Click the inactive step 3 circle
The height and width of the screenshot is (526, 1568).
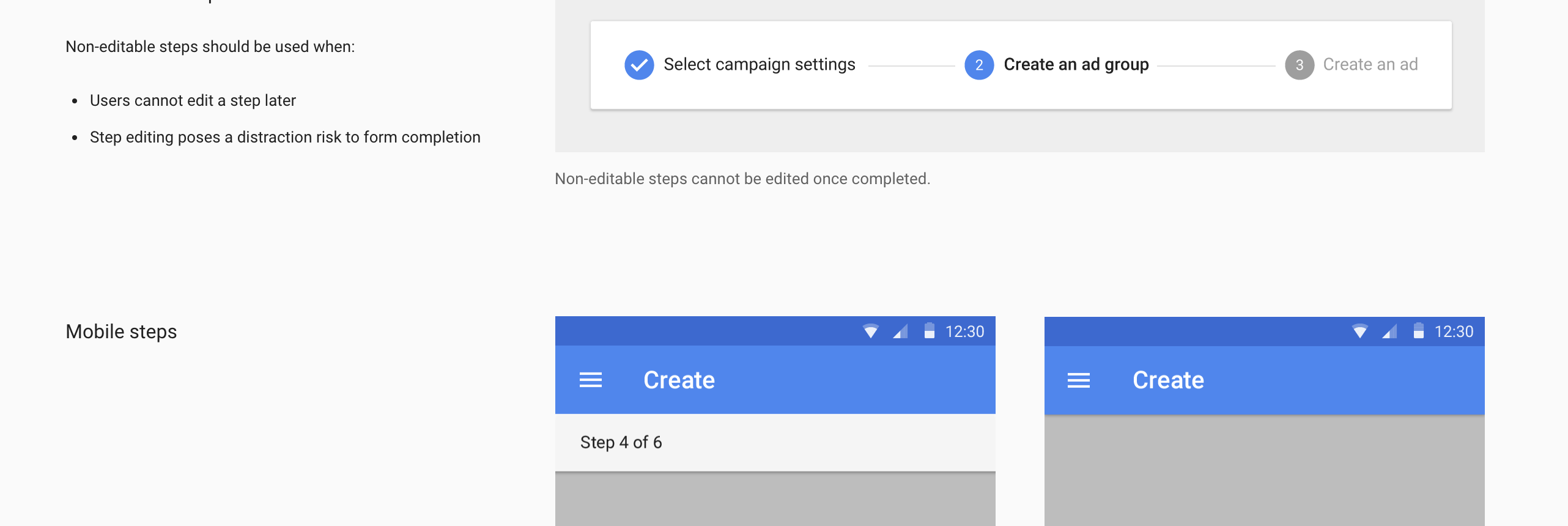click(1300, 64)
